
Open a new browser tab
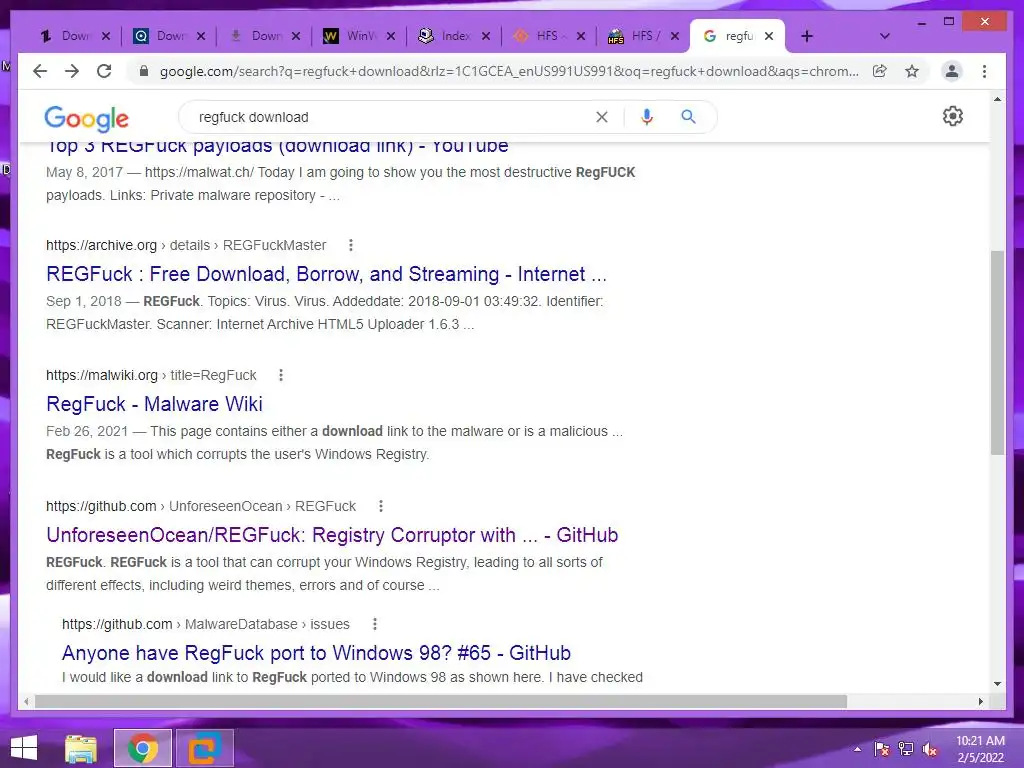(807, 37)
